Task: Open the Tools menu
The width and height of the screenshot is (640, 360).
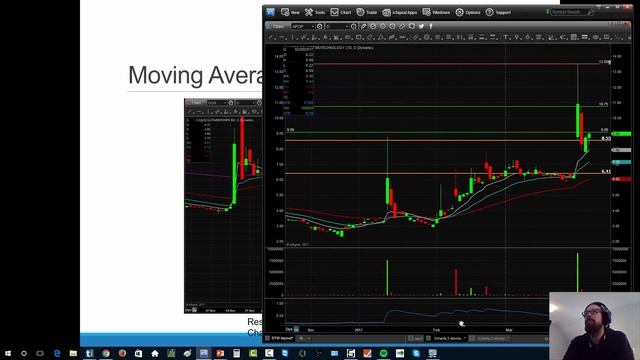Action: point(315,12)
